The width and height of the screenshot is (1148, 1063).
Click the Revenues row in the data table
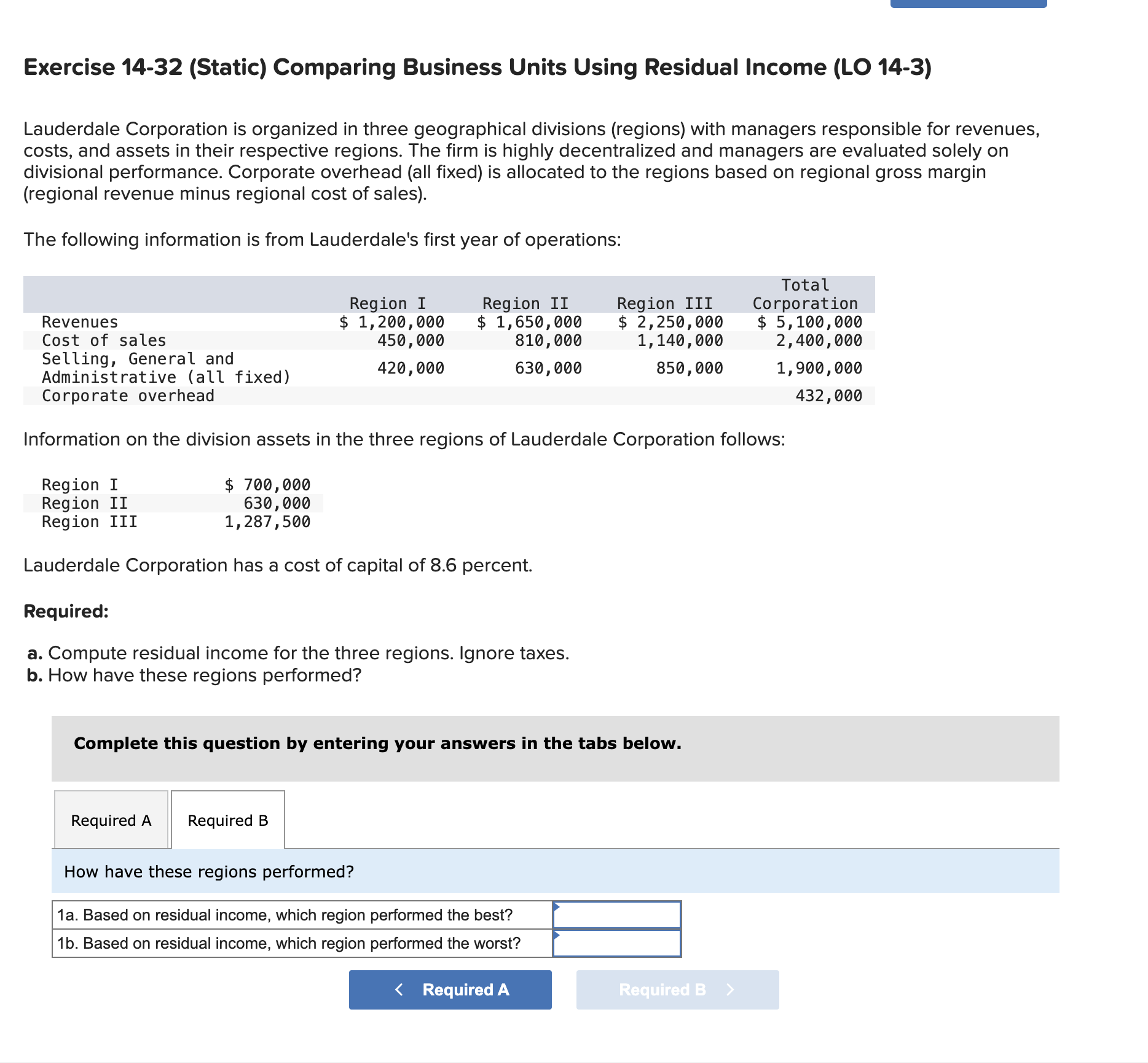point(79,321)
